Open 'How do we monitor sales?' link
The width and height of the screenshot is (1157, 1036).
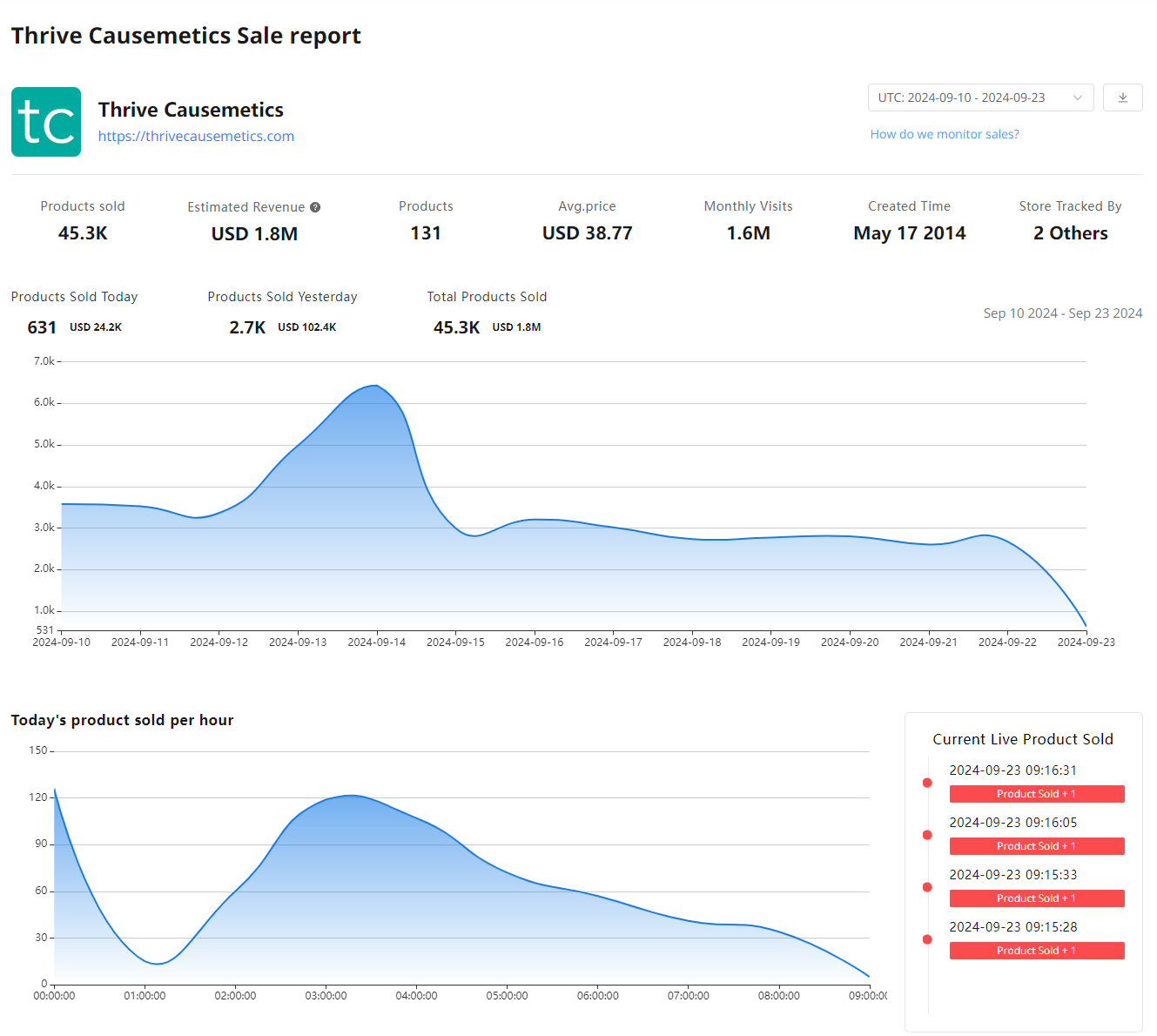click(x=945, y=134)
